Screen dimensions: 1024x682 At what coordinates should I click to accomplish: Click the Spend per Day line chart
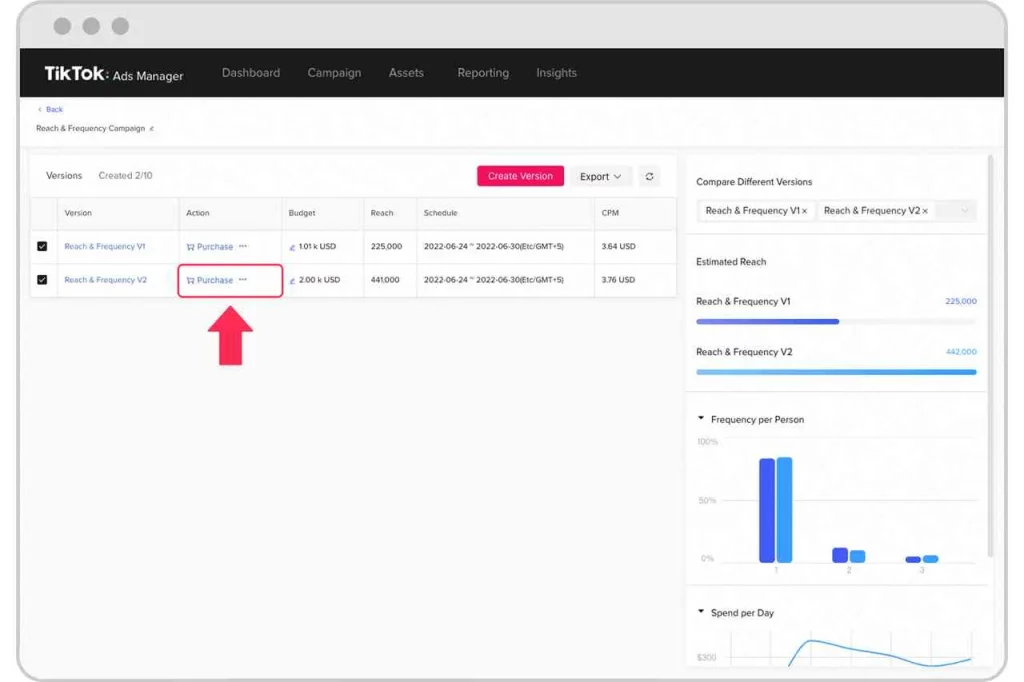point(851,649)
